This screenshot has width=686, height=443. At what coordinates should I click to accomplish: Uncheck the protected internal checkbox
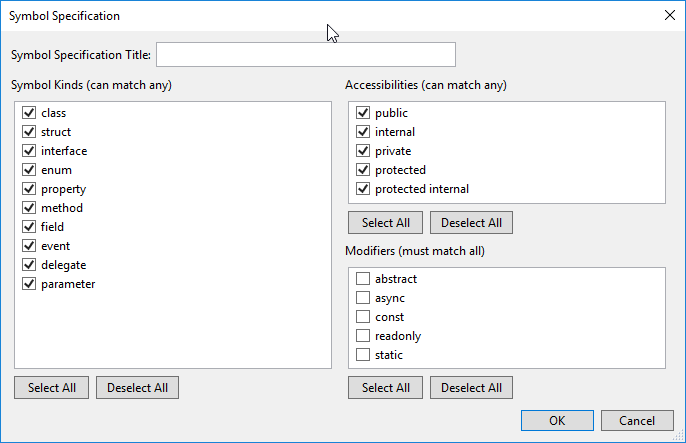[363, 189]
